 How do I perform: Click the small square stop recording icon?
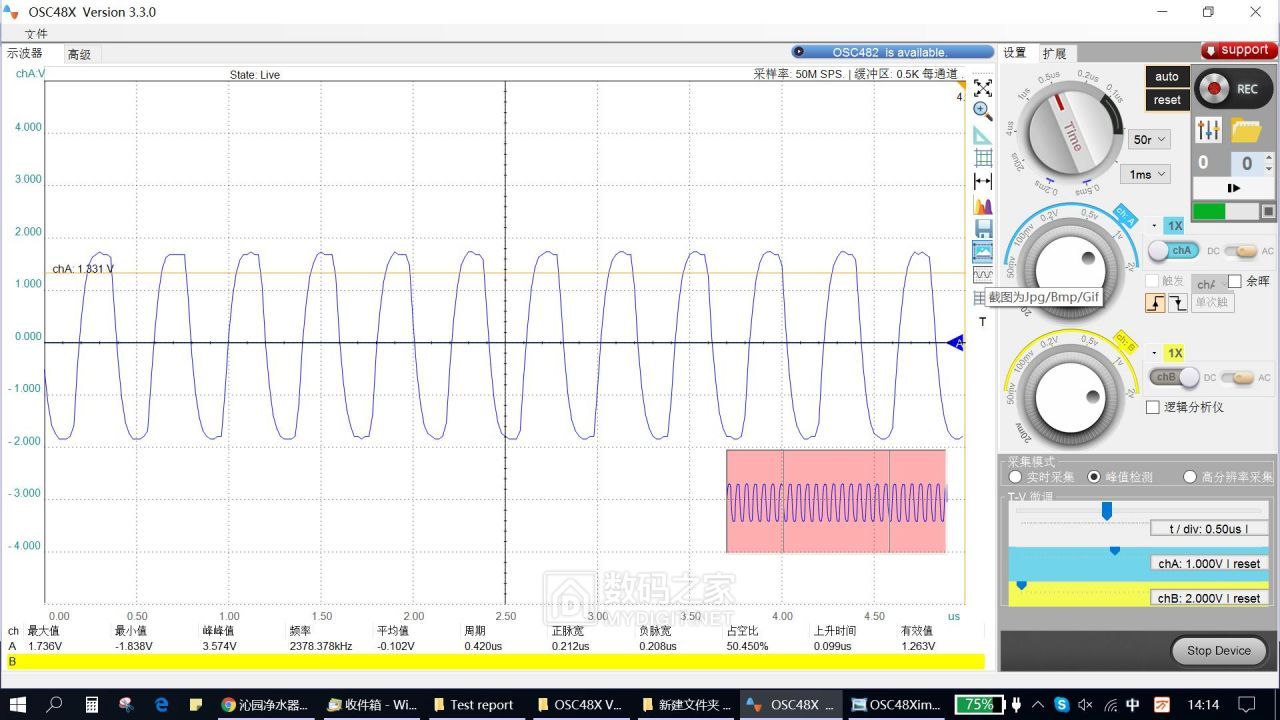coord(1268,211)
